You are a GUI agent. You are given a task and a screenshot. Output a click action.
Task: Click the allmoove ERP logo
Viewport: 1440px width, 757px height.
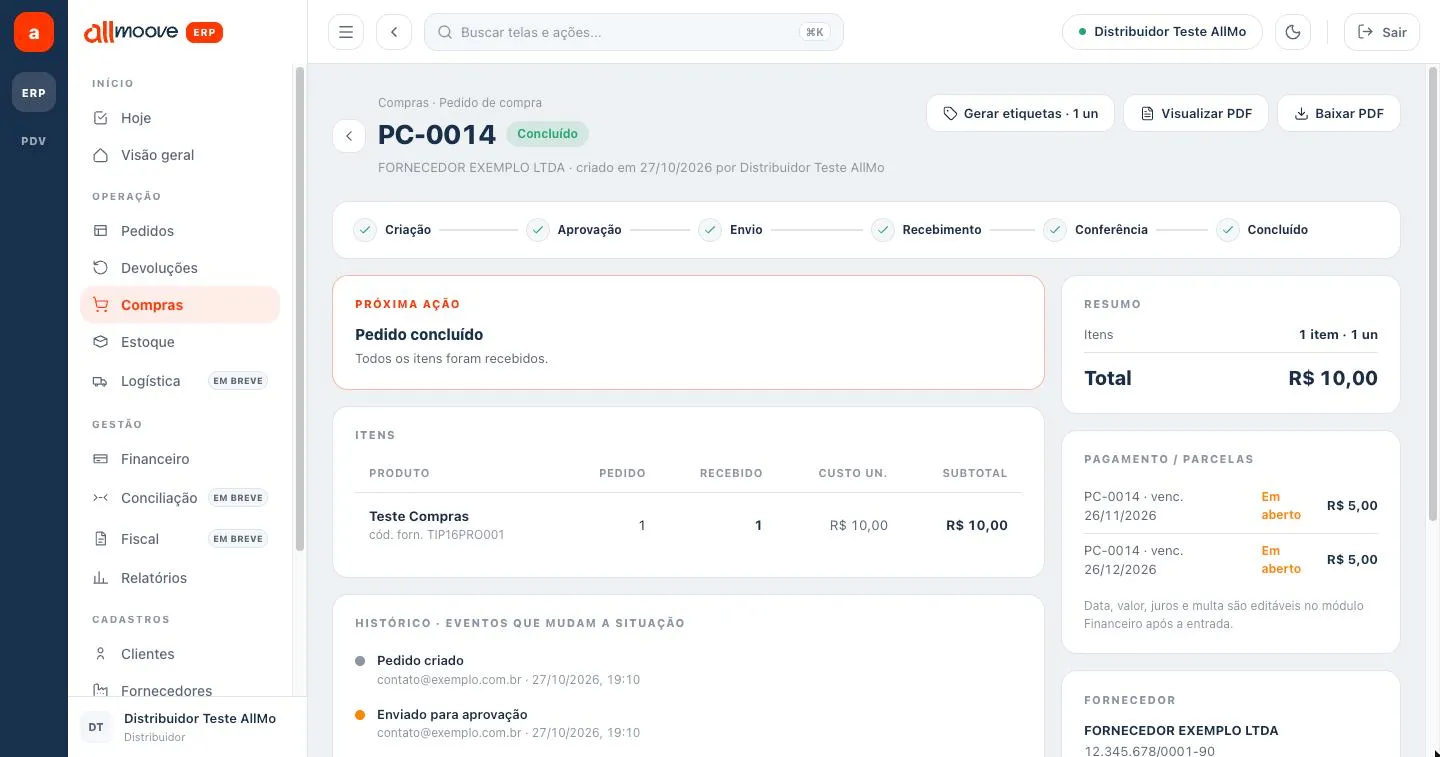click(153, 32)
